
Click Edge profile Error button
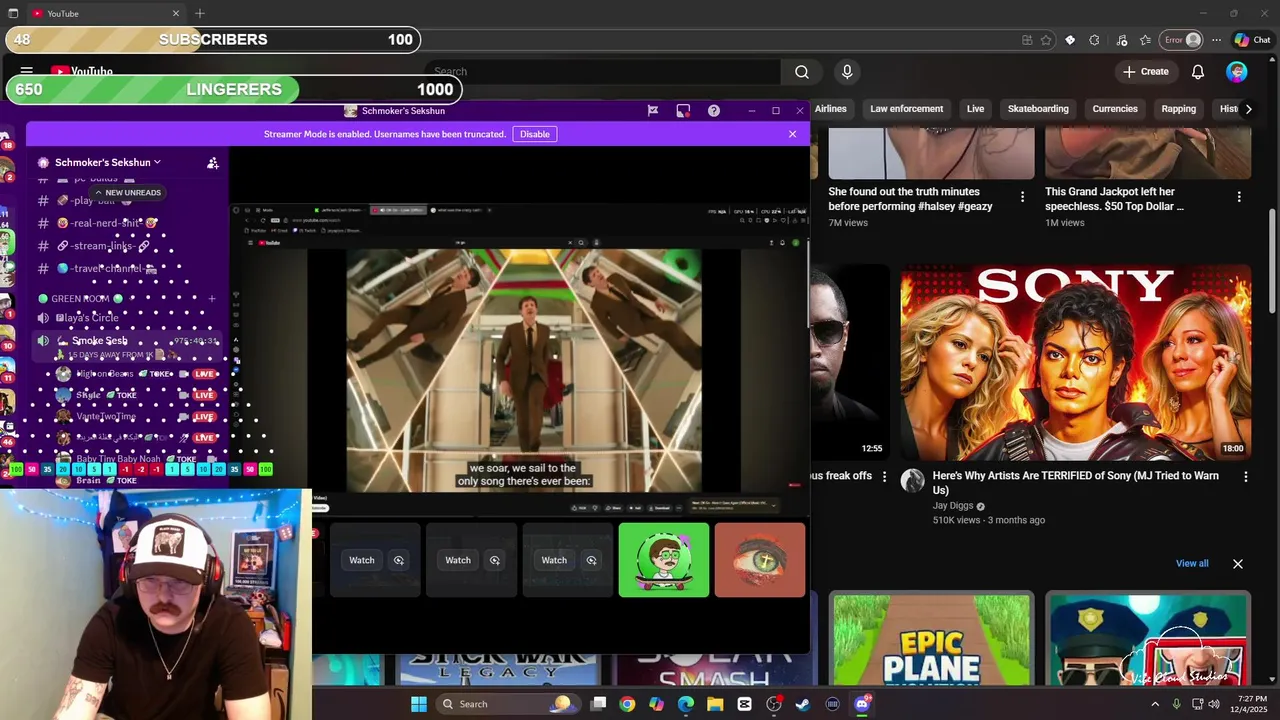click(1182, 40)
